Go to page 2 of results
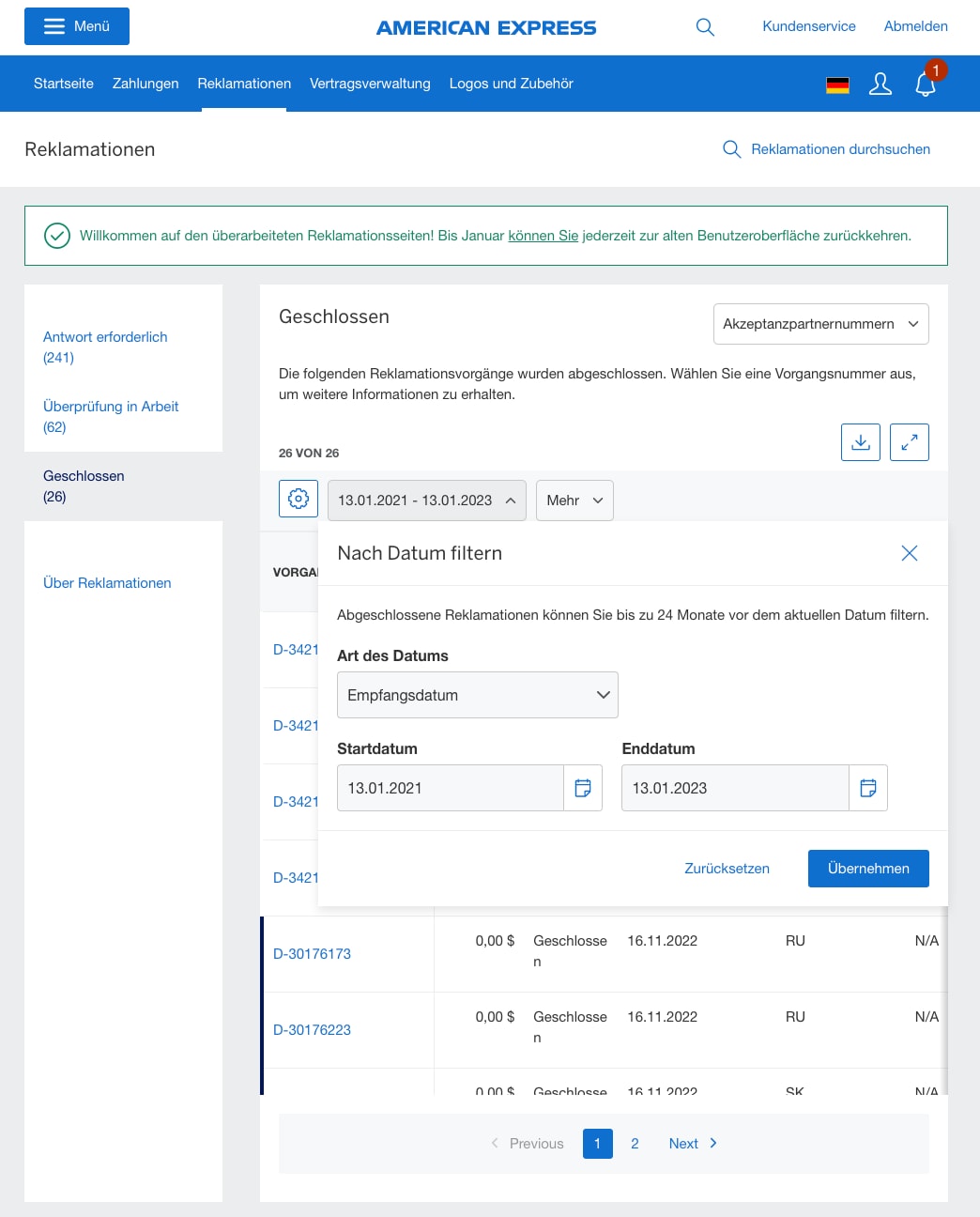980x1217 pixels. [x=635, y=1144]
